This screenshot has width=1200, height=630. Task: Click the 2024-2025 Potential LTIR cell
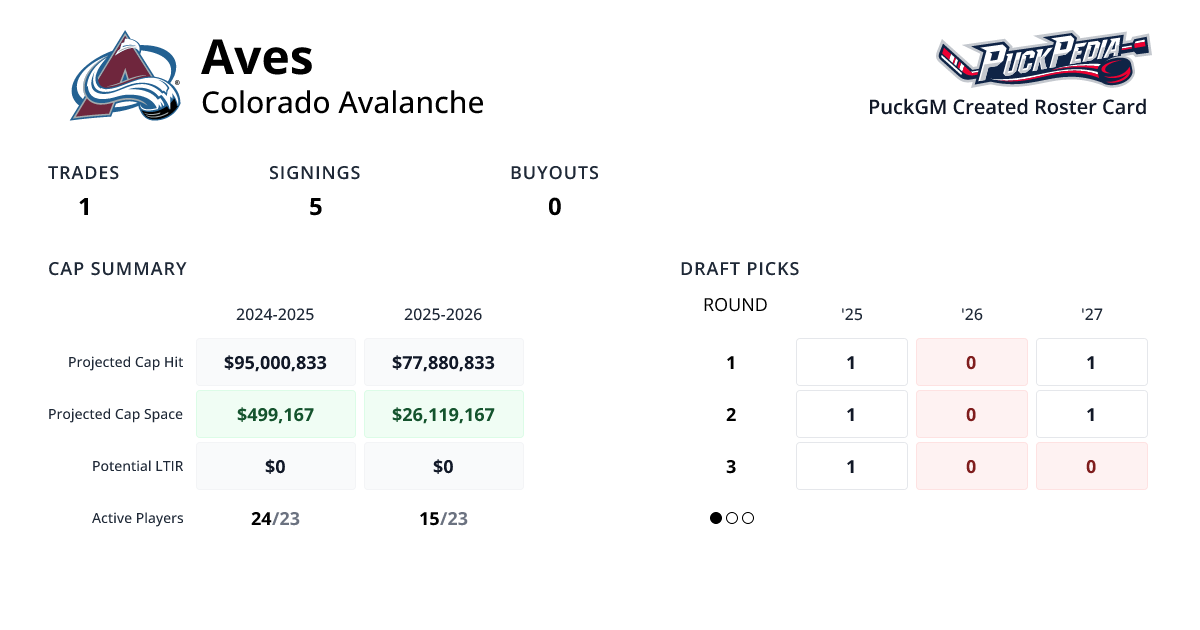[276, 466]
